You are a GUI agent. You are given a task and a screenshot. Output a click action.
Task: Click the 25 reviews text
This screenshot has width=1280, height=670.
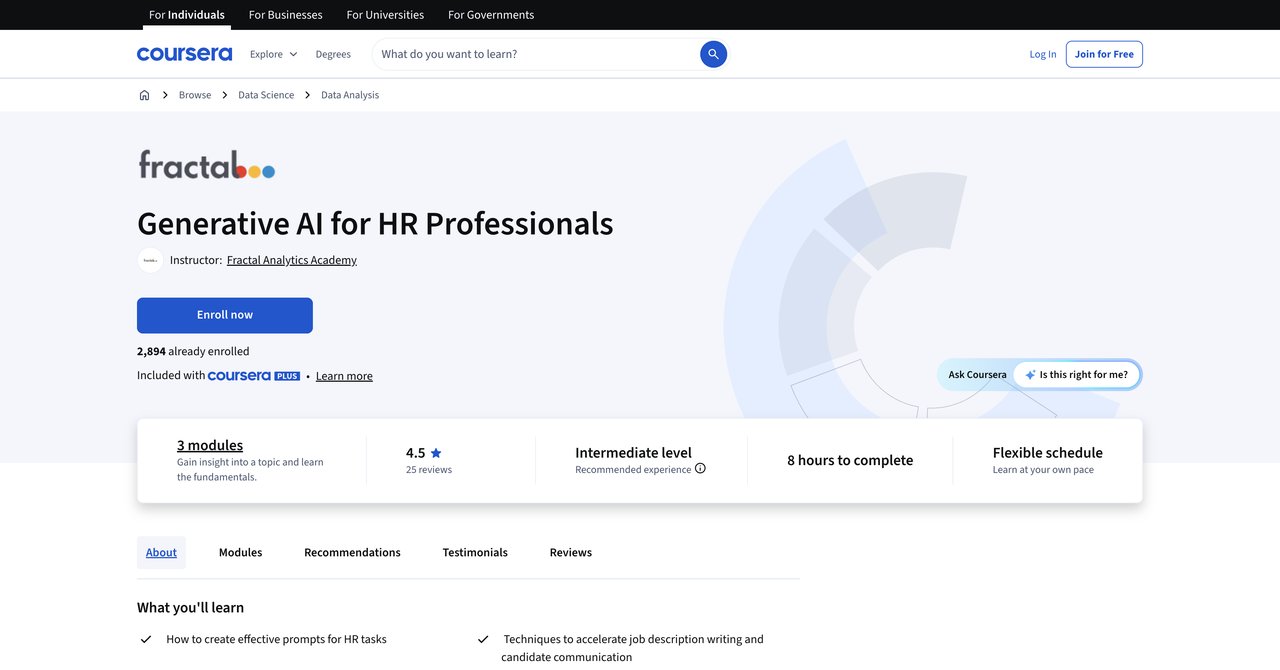click(429, 470)
